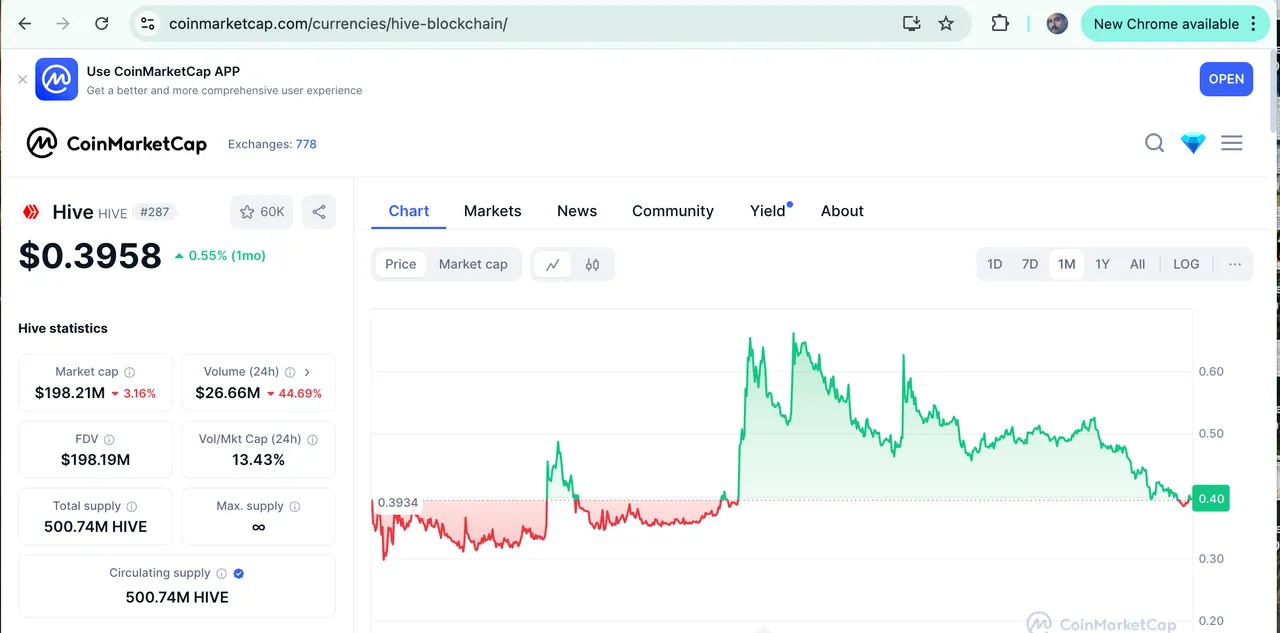1280x633 pixels.
Task: Open site information icon in address bar
Action: pyautogui.click(x=148, y=23)
